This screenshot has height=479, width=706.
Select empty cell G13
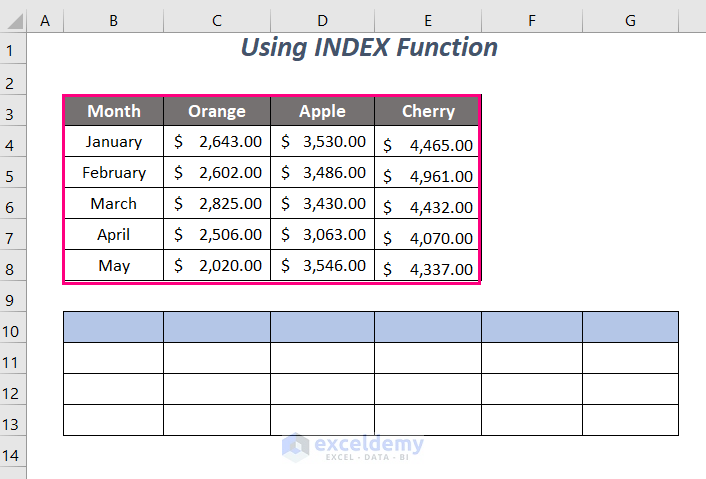point(630,420)
